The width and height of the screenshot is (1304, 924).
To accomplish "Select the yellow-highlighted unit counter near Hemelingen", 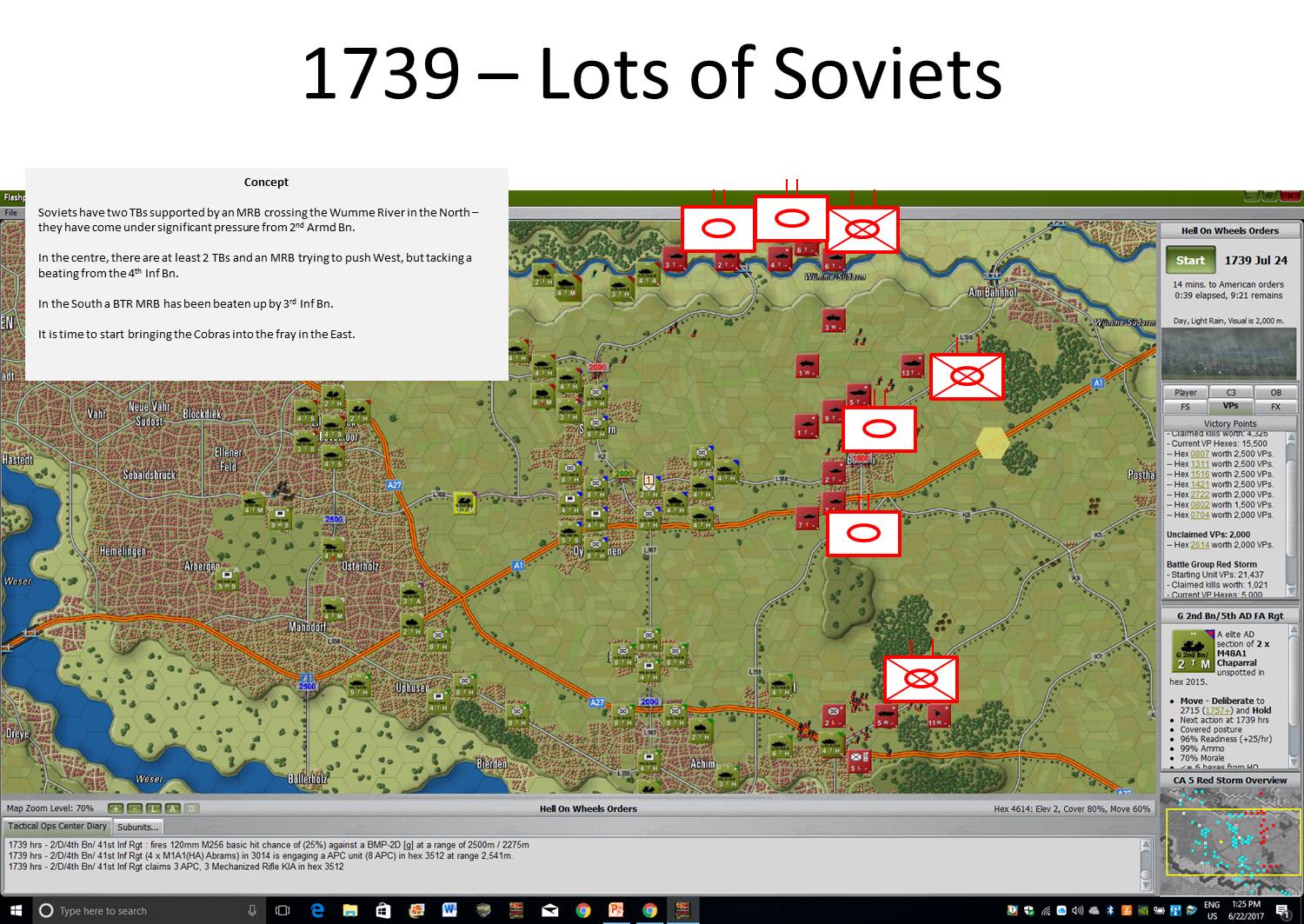I will point(465,503).
